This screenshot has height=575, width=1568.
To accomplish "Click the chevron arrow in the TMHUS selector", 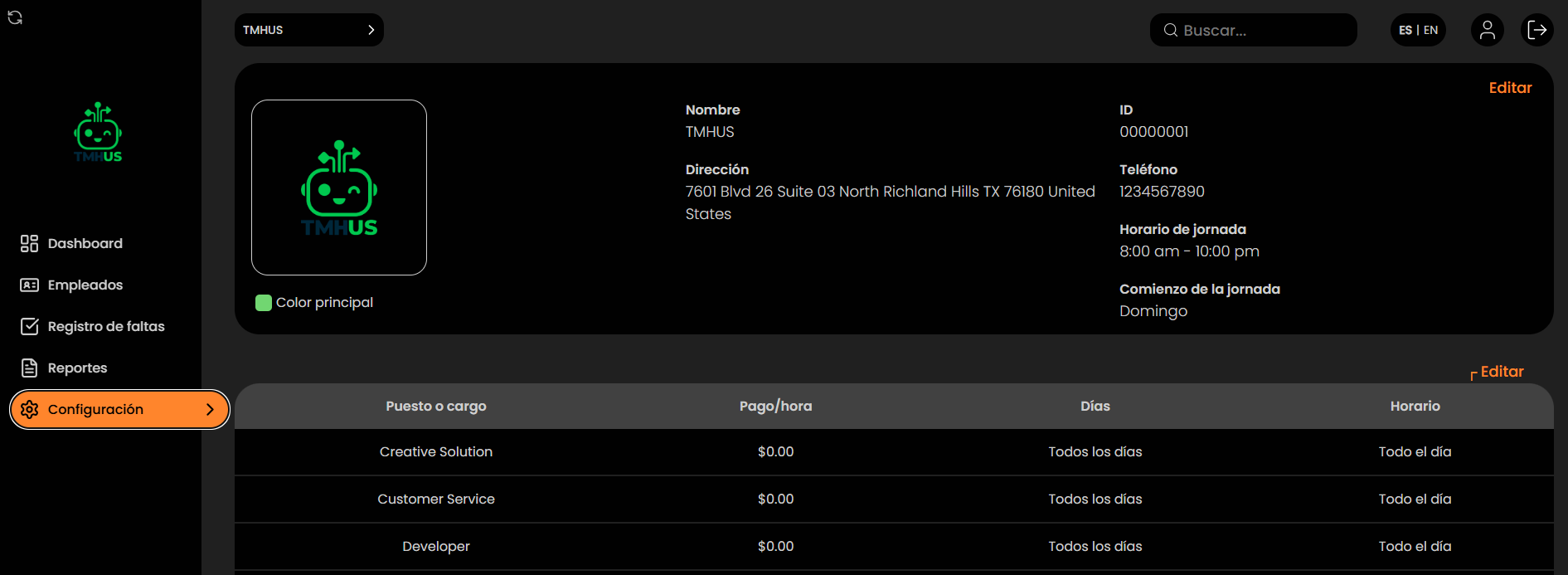I will click(x=371, y=30).
